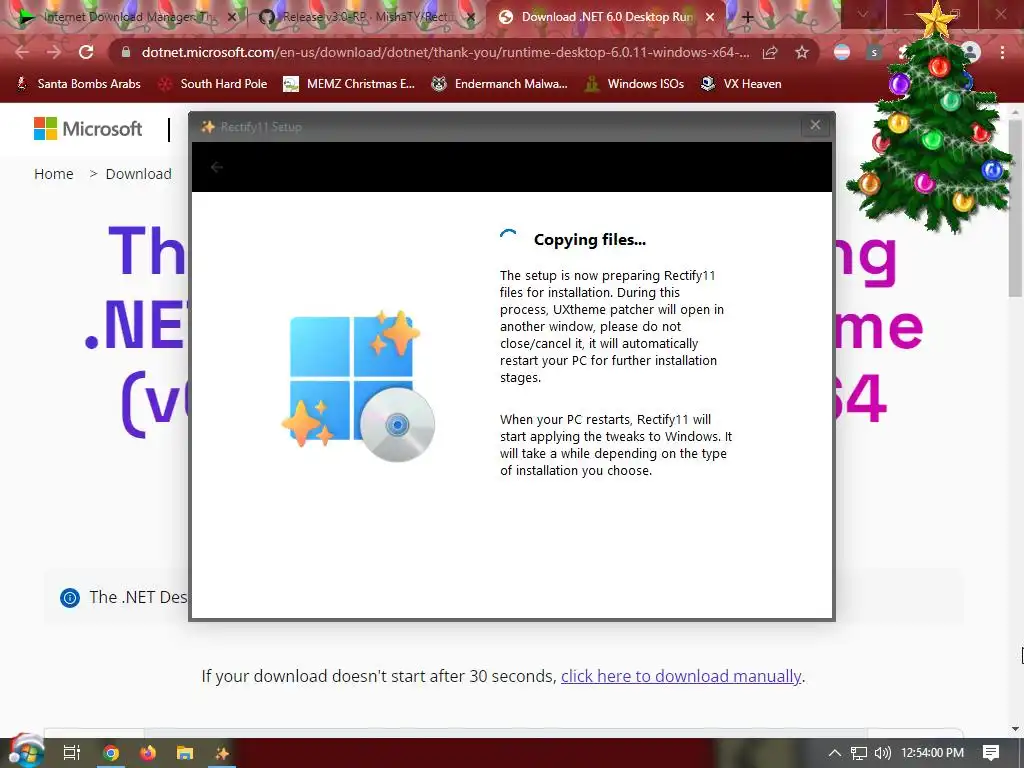Image resolution: width=1024 pixels, height=768 pixels.
Task: Close the Internet Download Manager tab
Action: [x=232, y=18]
